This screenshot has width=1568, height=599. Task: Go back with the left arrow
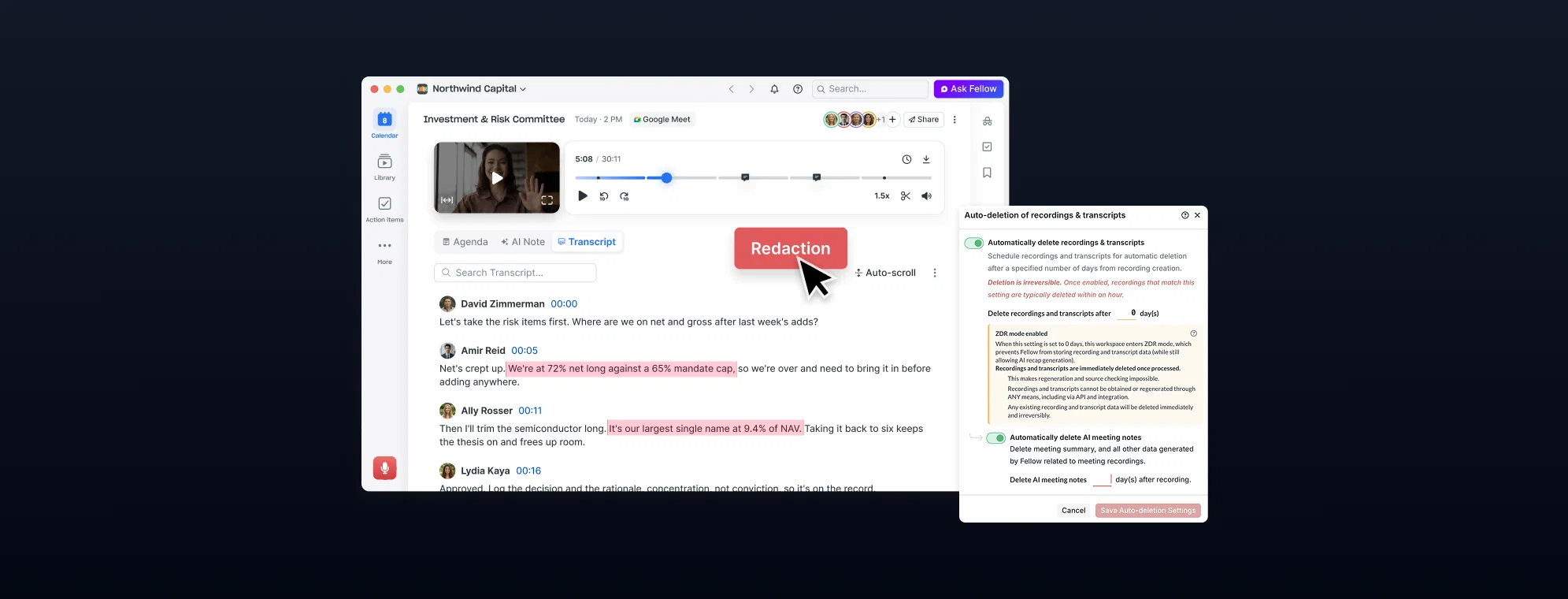(x=731, y=89)
